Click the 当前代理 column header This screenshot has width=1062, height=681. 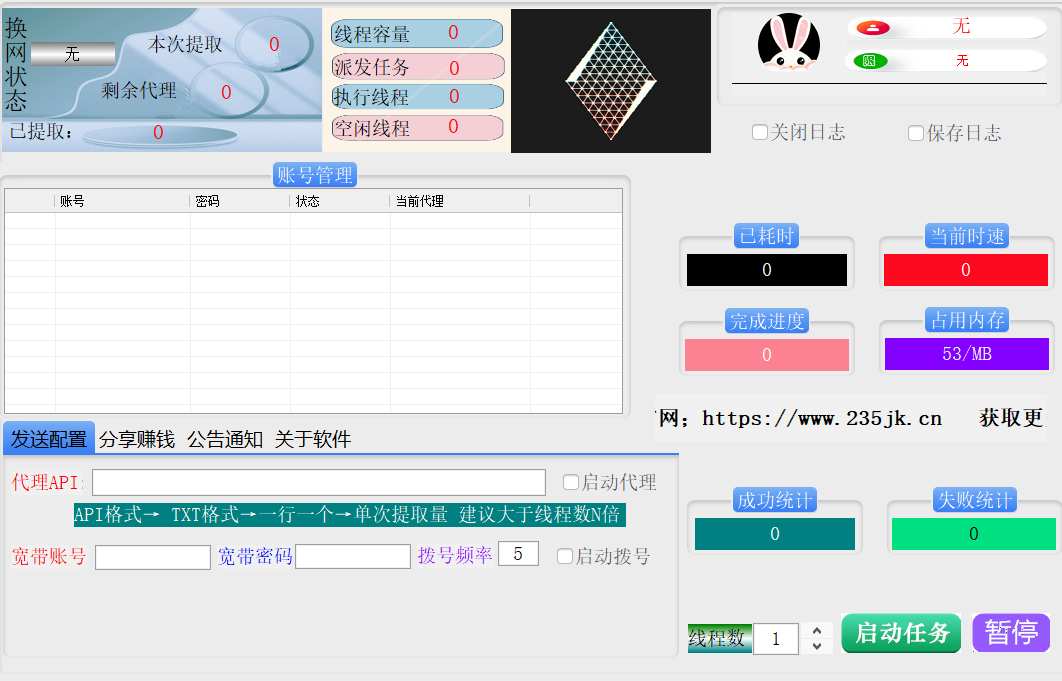459,201
